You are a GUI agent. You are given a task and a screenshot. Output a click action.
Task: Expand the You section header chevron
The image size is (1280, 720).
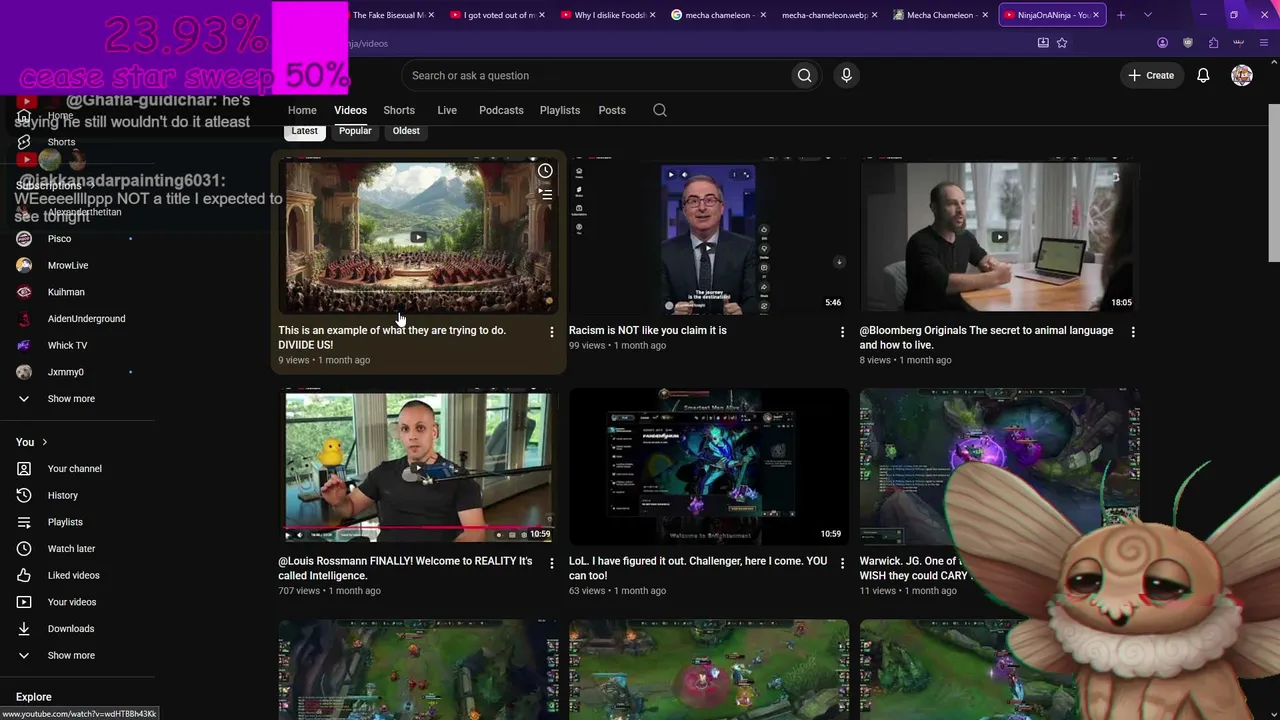[x=44, y=442]
